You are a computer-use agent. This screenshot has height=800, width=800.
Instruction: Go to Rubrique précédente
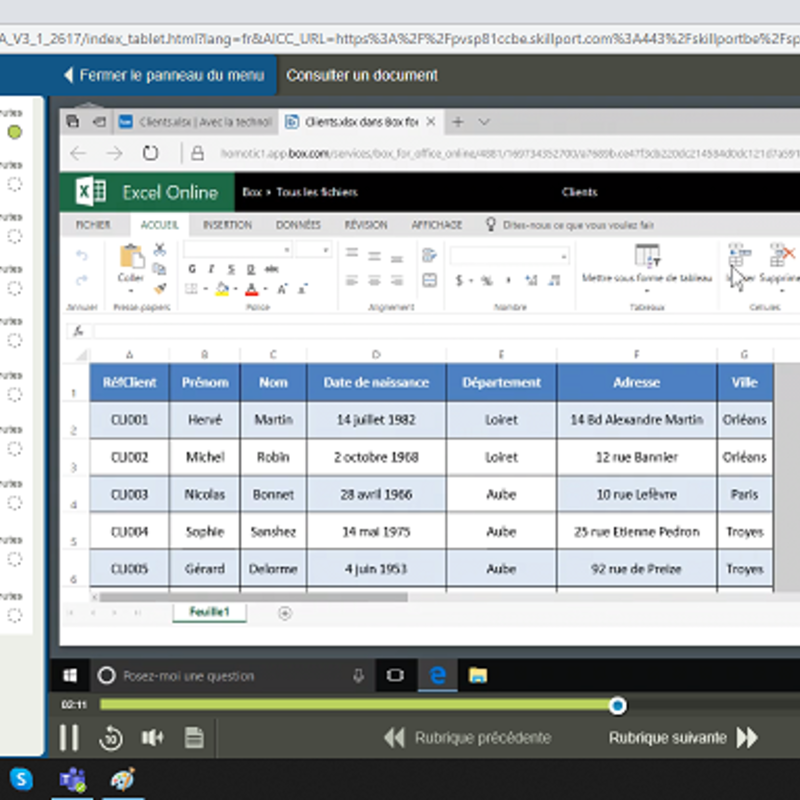(467, 737)
